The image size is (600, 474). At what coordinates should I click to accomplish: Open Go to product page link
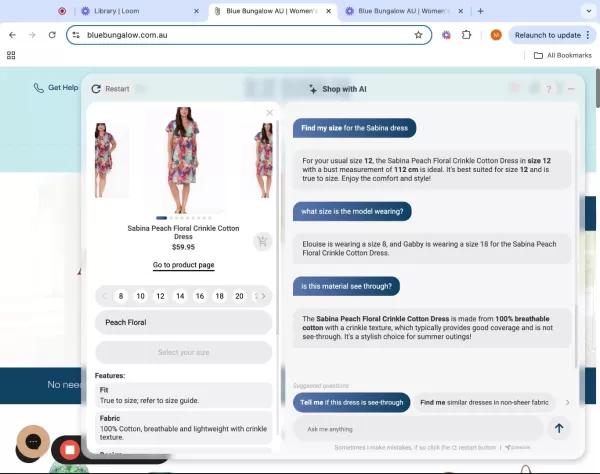pyautogui.click(x=184, y=265)
